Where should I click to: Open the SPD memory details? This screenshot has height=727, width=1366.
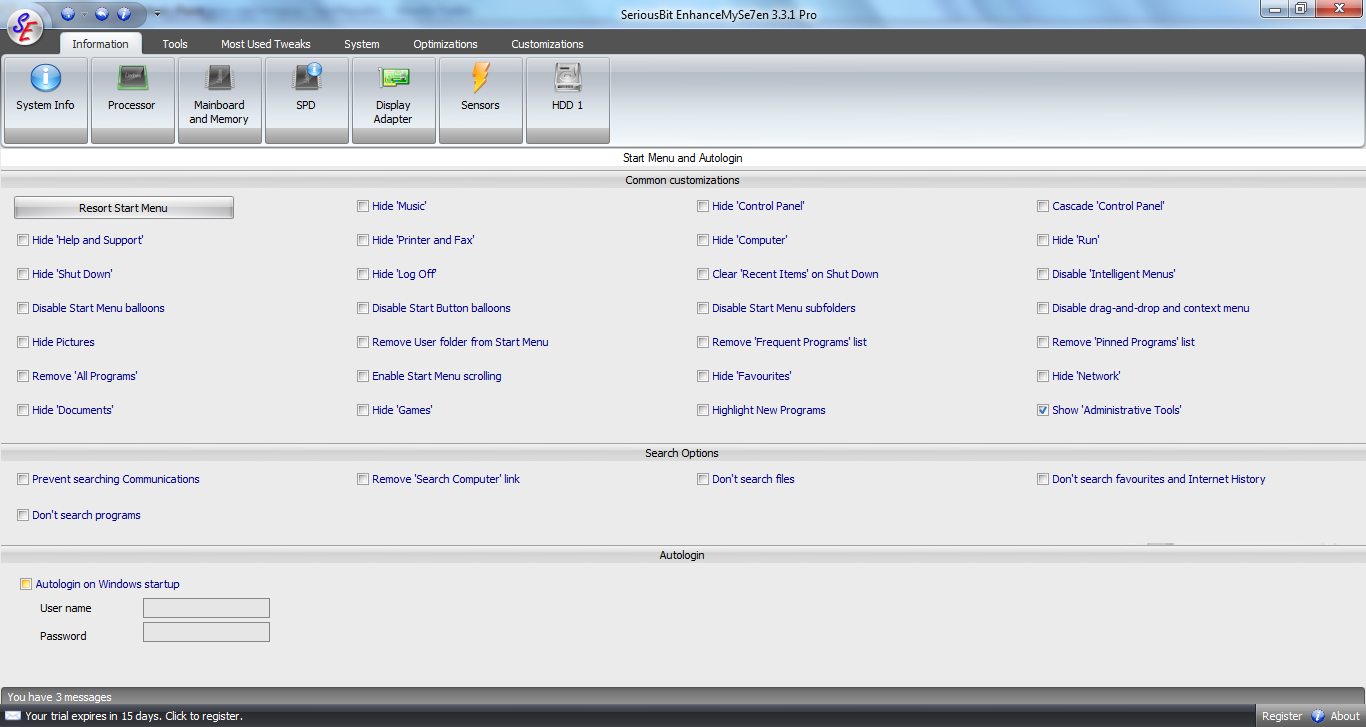[306, 100]
